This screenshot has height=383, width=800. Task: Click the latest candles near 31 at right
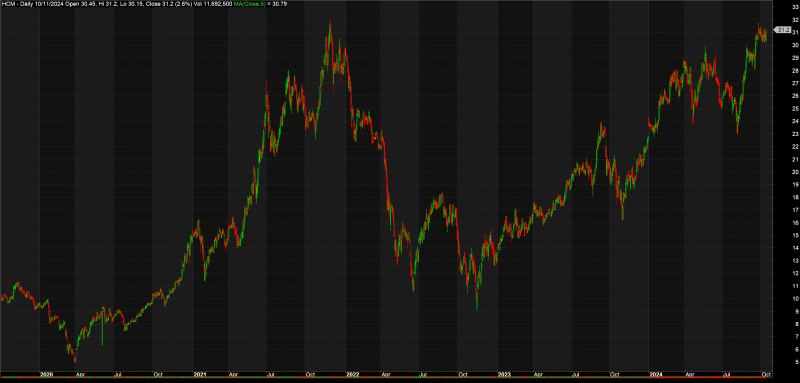762,35
